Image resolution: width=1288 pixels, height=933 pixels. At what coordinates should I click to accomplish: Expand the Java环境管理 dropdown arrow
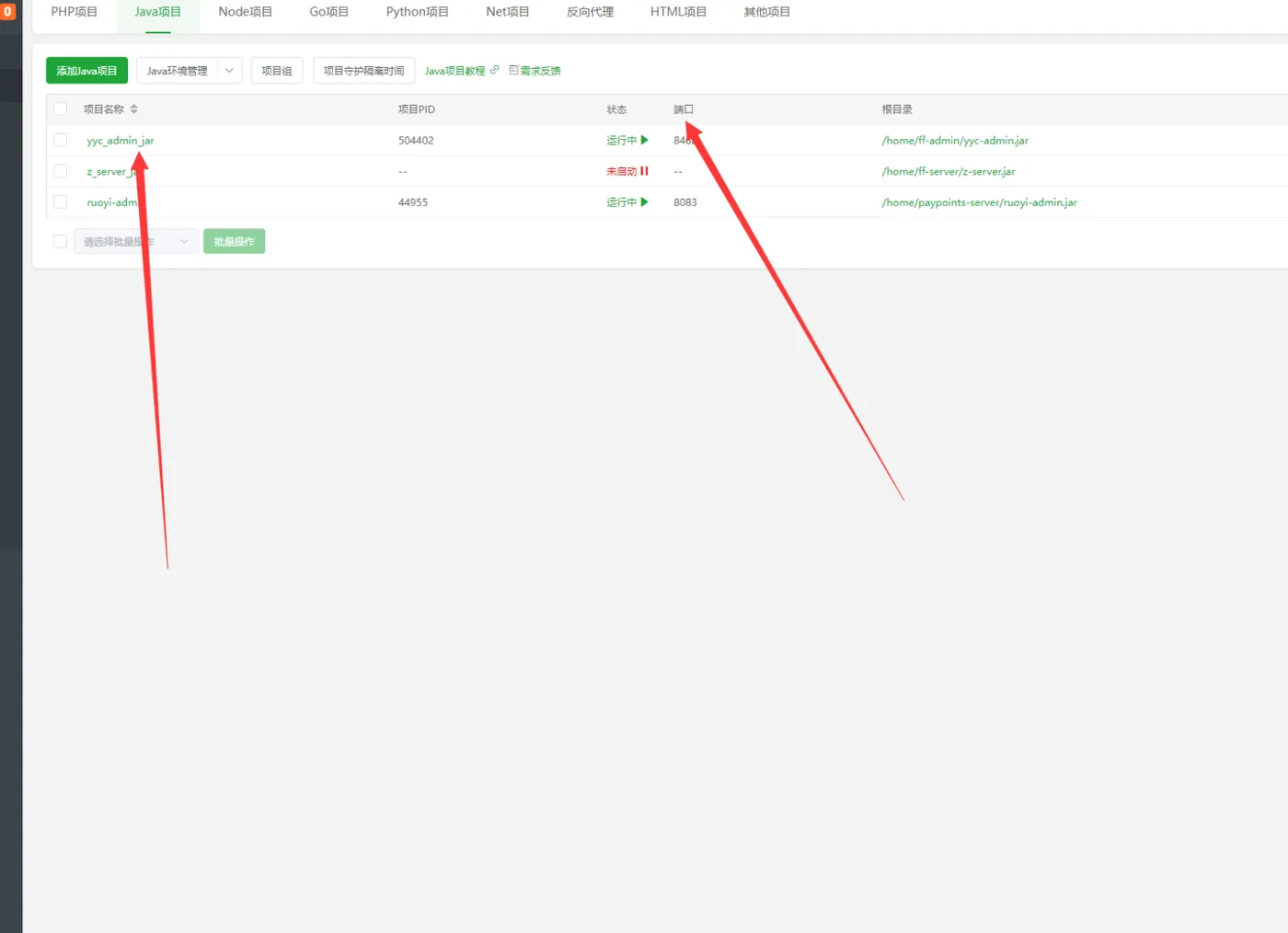coord(230,71)
